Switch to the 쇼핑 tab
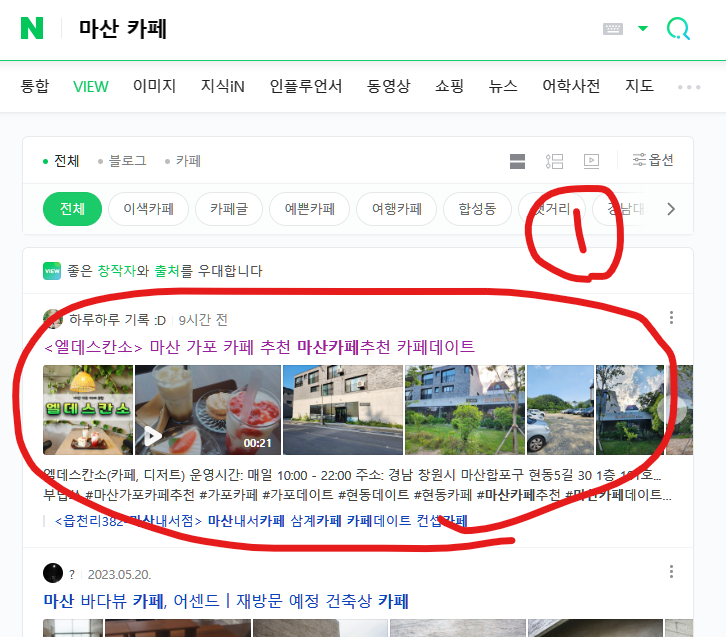The image size is (726, 637). 449,86
